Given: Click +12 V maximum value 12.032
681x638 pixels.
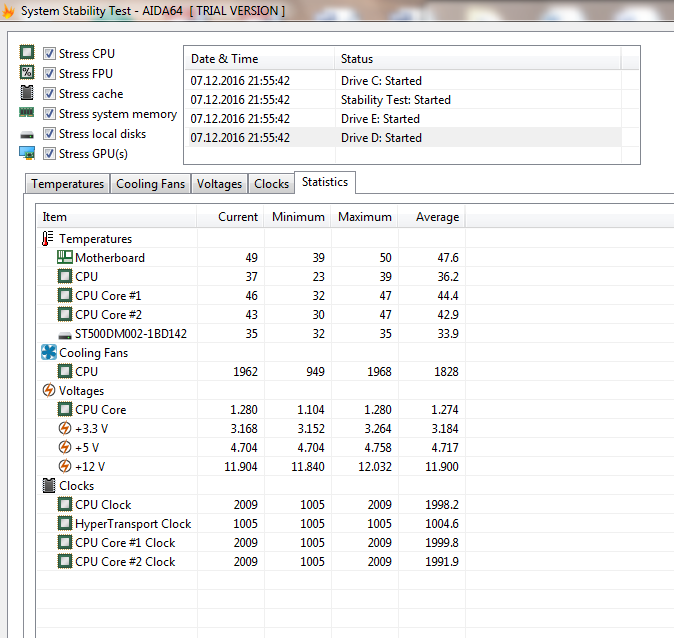Looking at the screenshot, I should [x=375, y=466].
